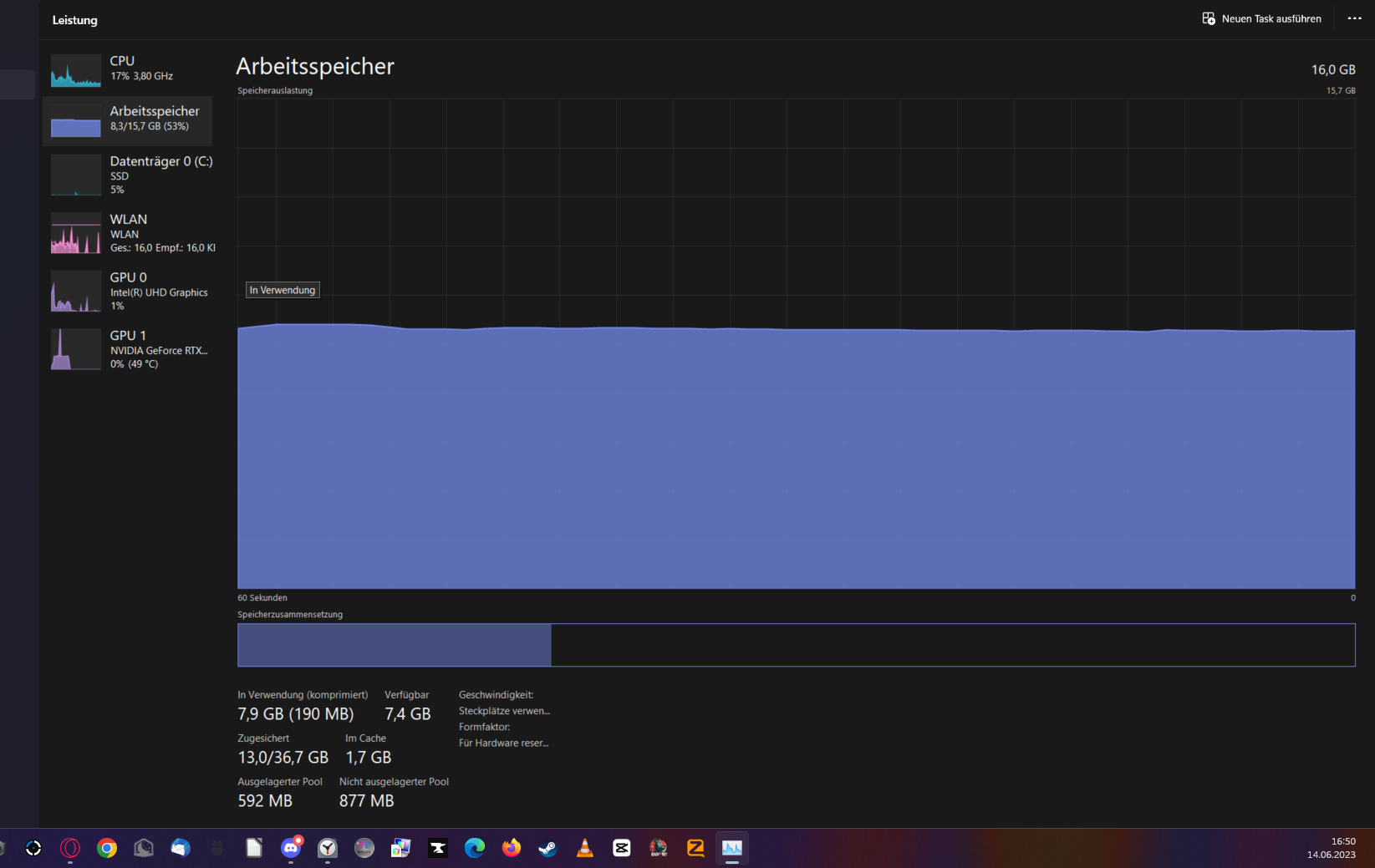Viewport: 1375px width, 868px height.
Task: Launch Steam from the taskbar
Action: point(548,848)
